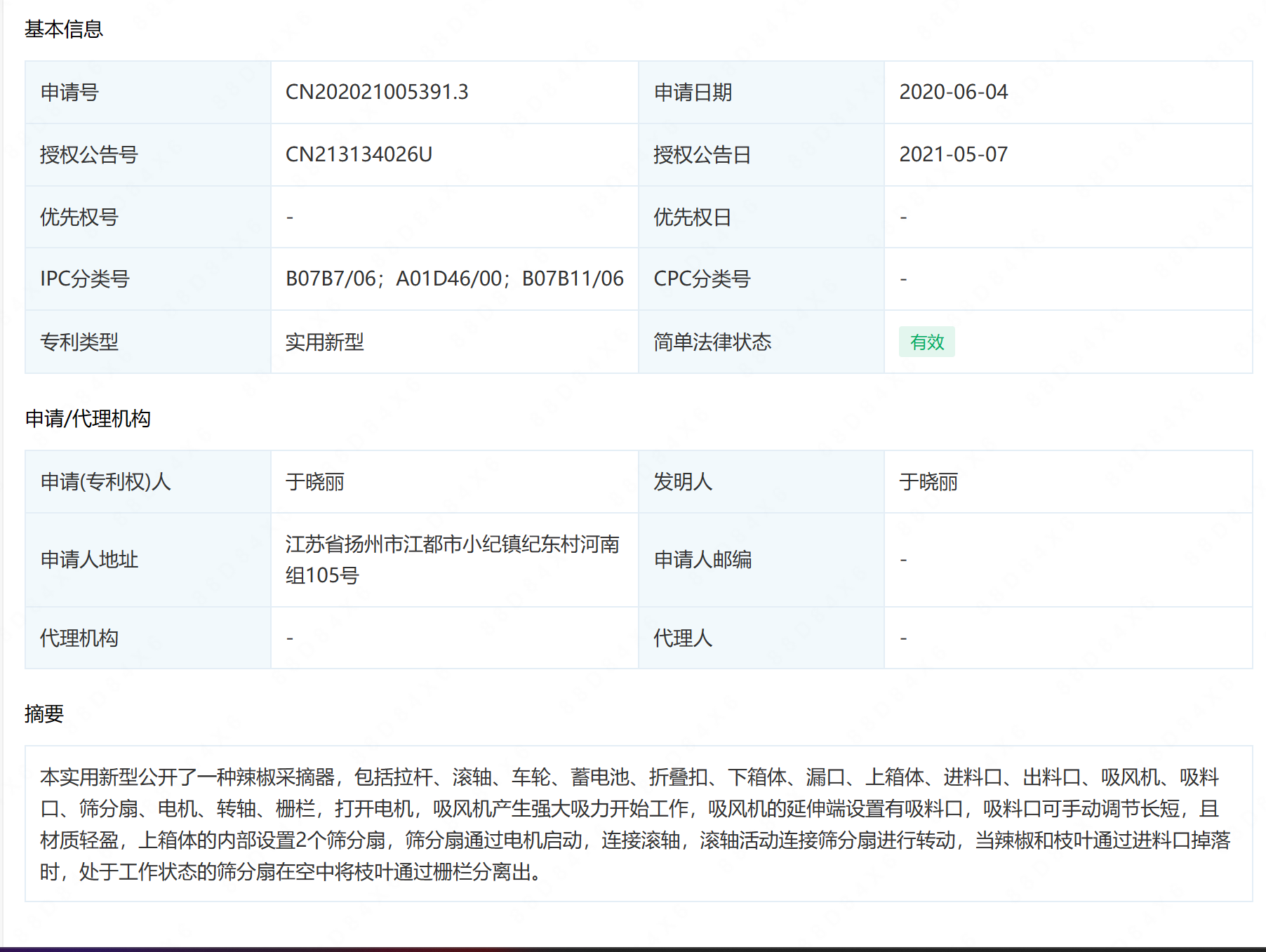
Task: Select the grant publication date 2021-05-07
Action: pyautogui.click(x=953, y=154)
